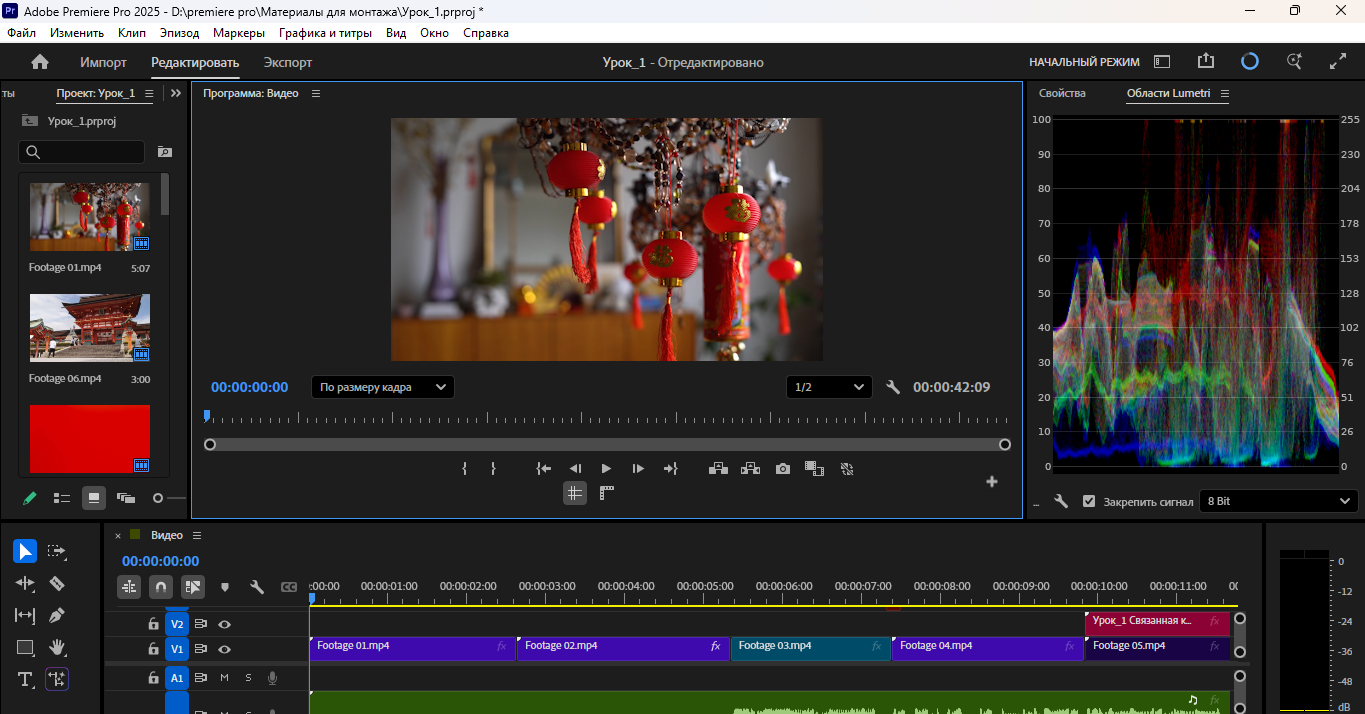Screen dimensions: 1365x714
Task: Click Mark In button in Program monitor
Action: [x=465, y=468]
